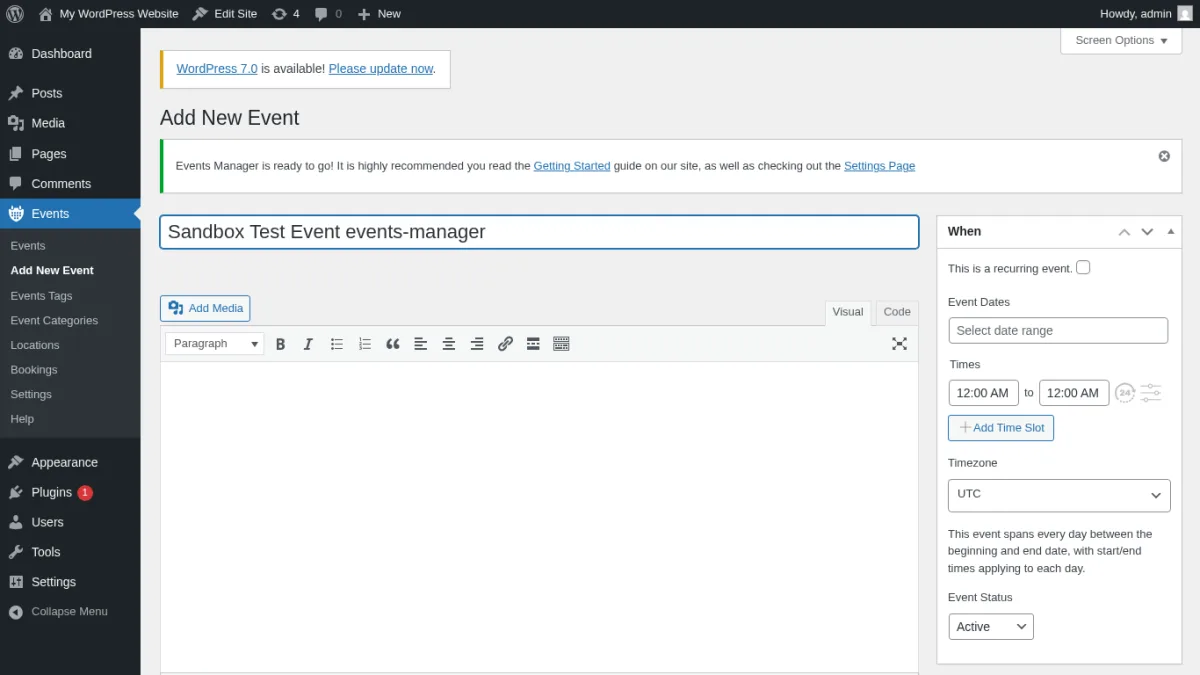
Task: Click the Select date range field
Action: click(x=1058, y=331)
